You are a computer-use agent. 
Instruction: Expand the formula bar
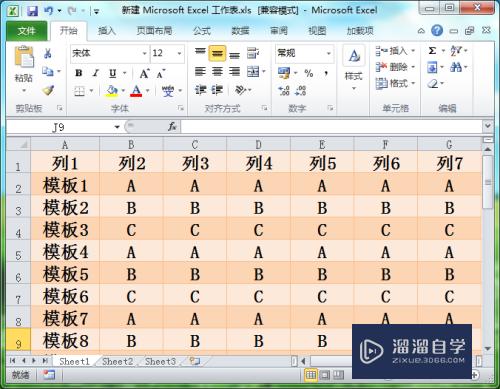point(488,126)
